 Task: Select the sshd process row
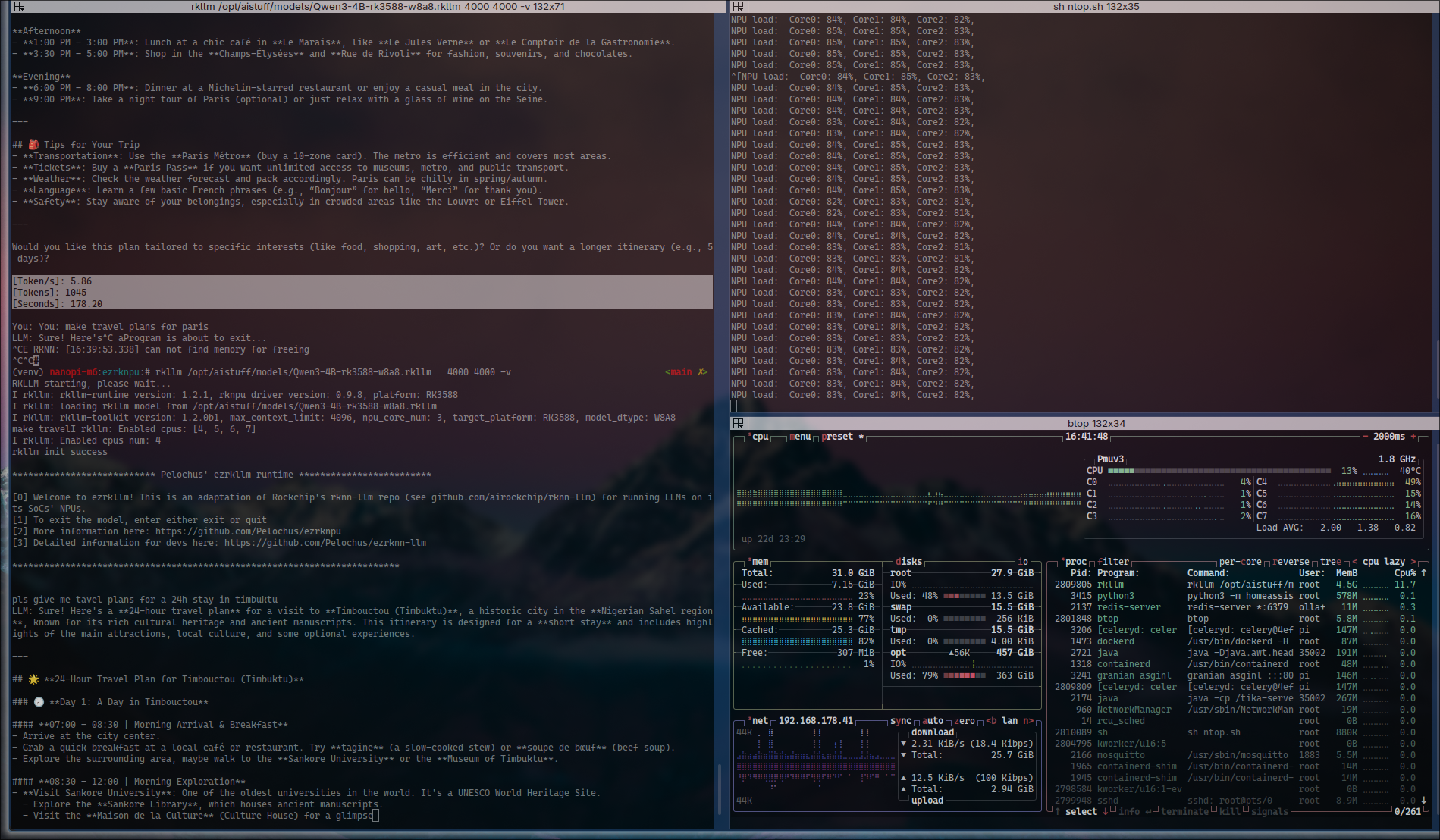[1235, 801]
